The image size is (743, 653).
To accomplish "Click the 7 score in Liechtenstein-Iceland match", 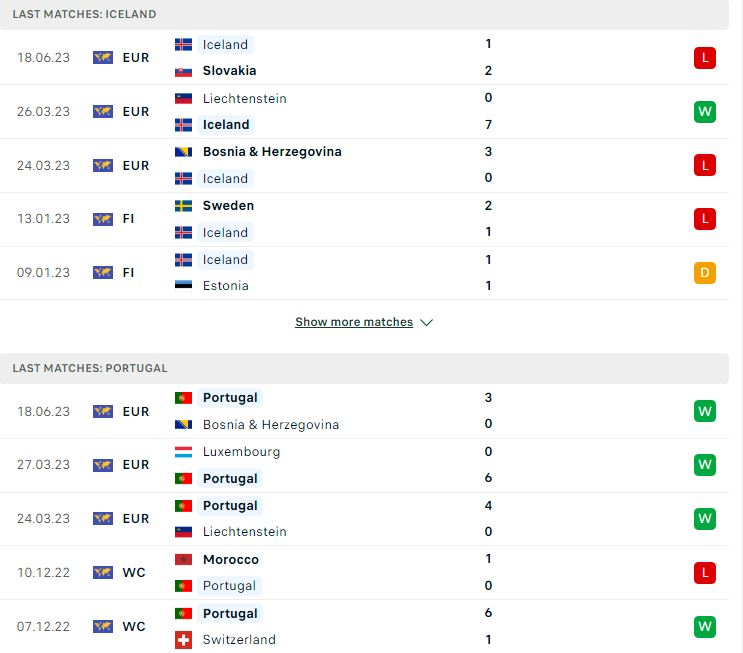I will coord(488,125).
